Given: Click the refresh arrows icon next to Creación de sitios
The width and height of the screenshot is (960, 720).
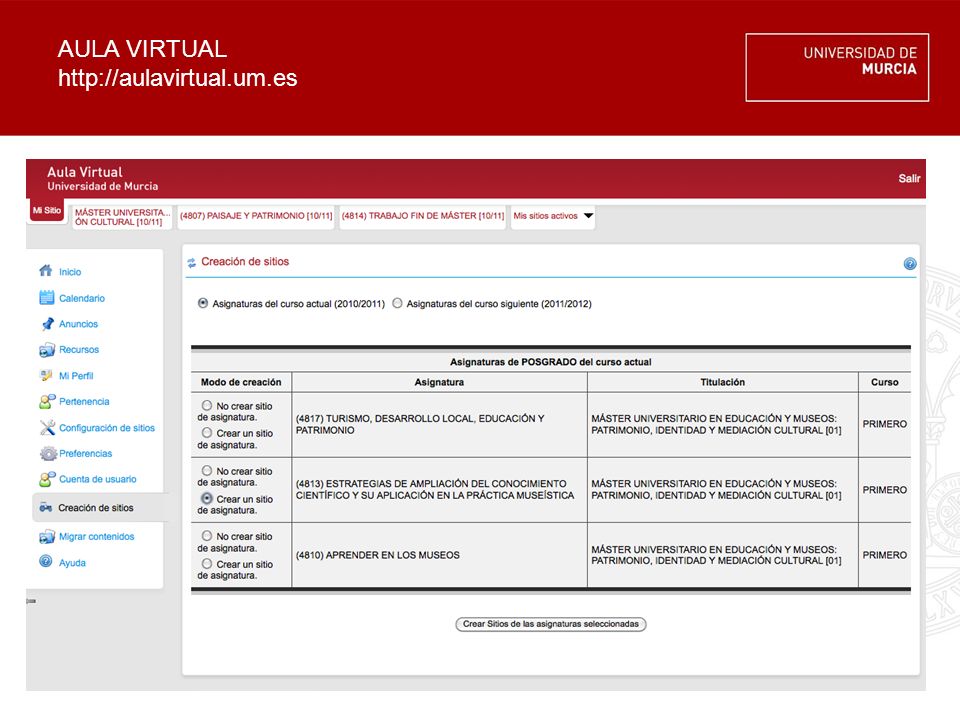Looking at the screenshot, I should click(192, 263).
